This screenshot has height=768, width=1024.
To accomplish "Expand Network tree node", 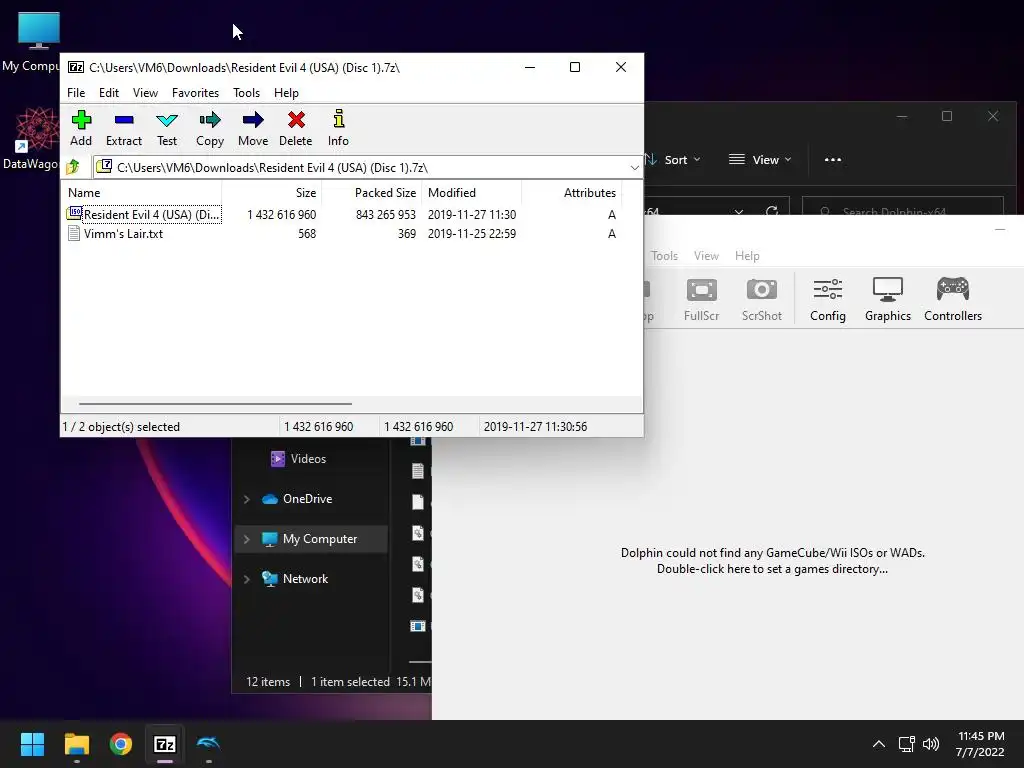I will (x=247, y=579).
